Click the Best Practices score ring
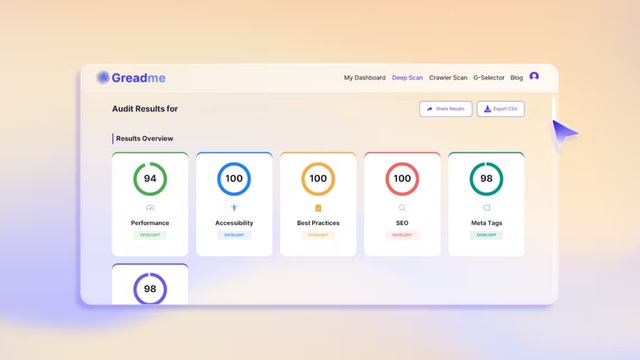 tap(318, 179)
